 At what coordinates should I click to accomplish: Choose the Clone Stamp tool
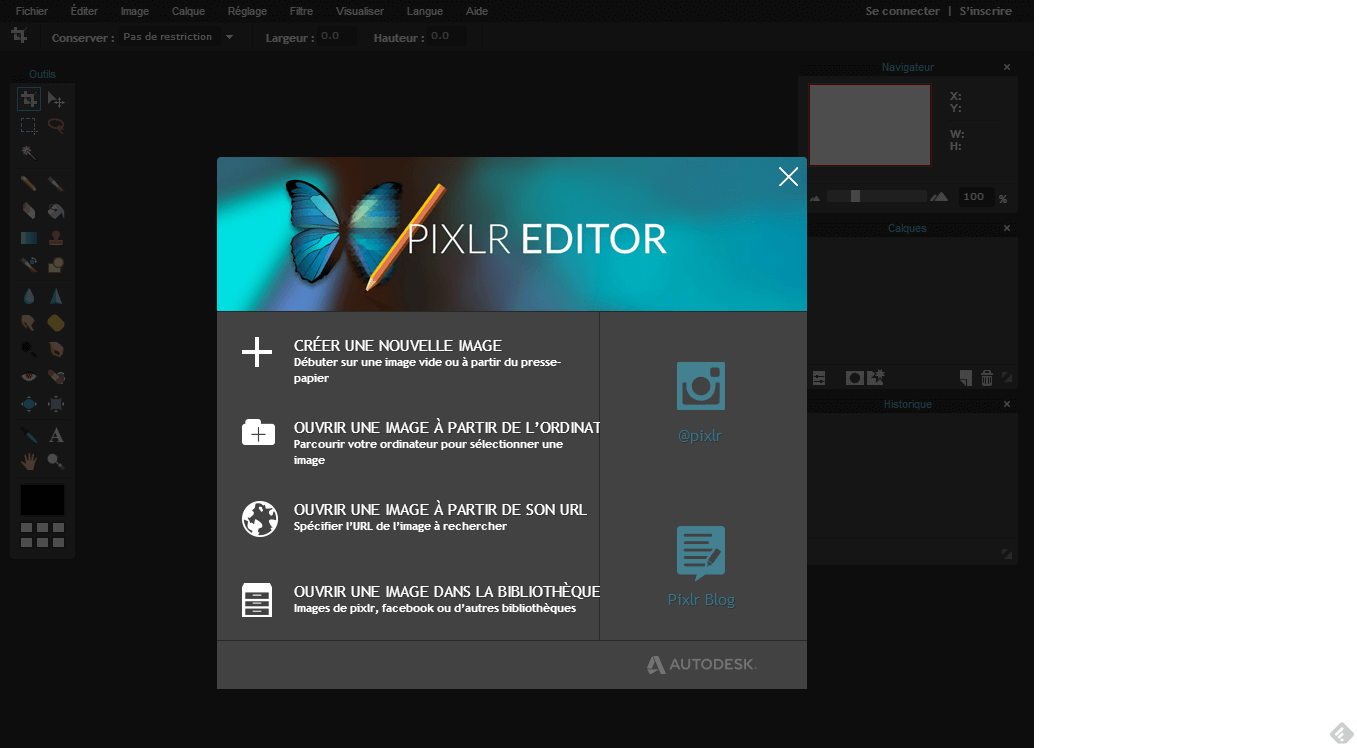(56, 238)
